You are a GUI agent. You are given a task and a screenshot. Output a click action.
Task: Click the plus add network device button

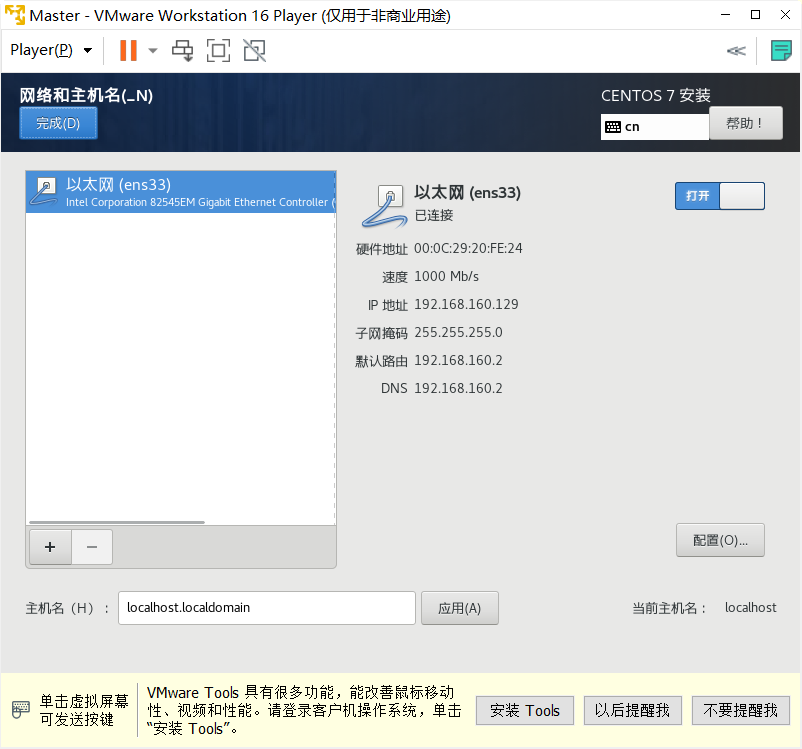pyautogui.click(x=50, y=547)
